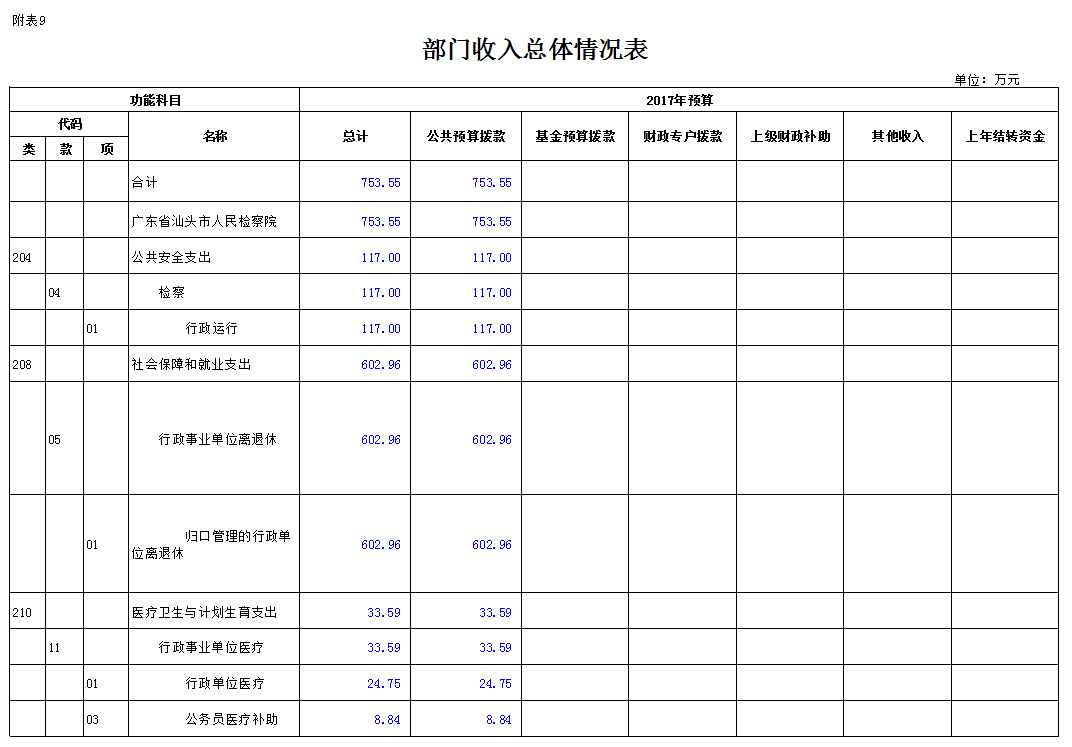
Task: Click the 公共预算拨款 column header
Action: click(x=465, y=136)
